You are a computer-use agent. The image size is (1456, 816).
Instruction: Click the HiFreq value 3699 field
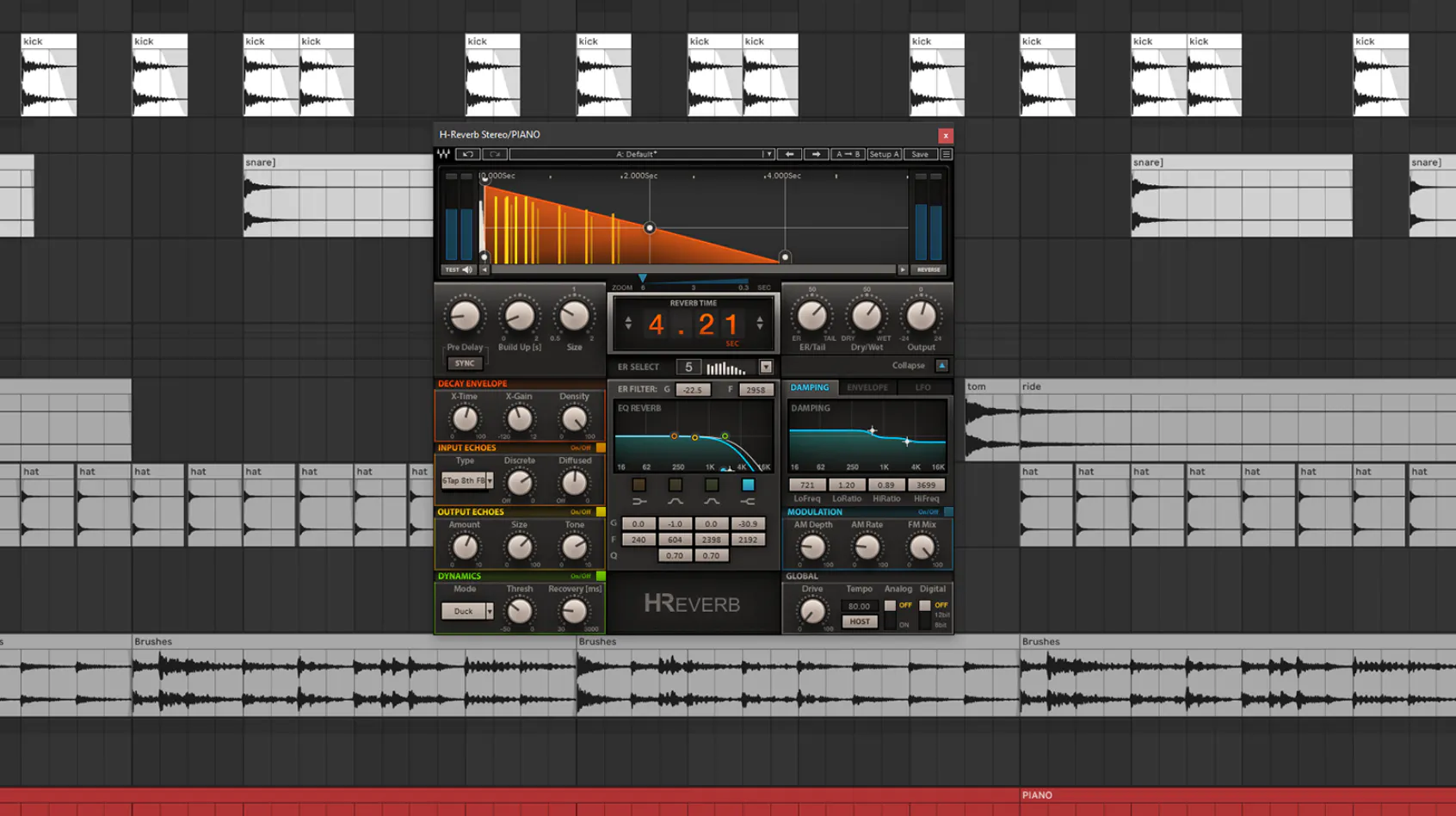click(x=926, y=485)
